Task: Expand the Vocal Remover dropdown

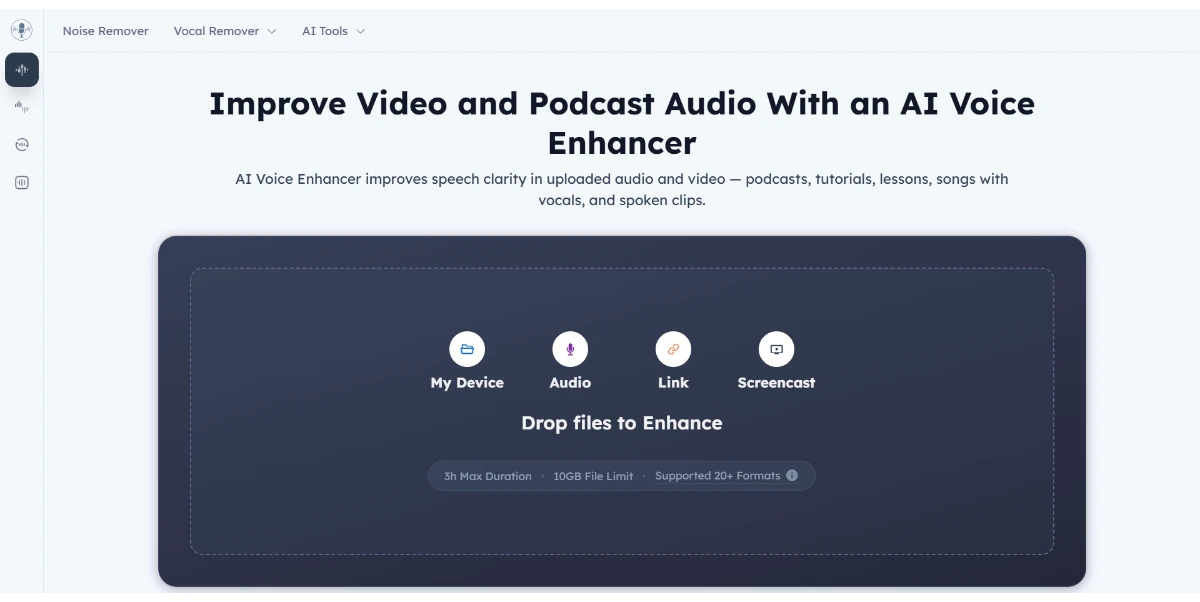Action: pyautogui.click(x=224, y=31)
